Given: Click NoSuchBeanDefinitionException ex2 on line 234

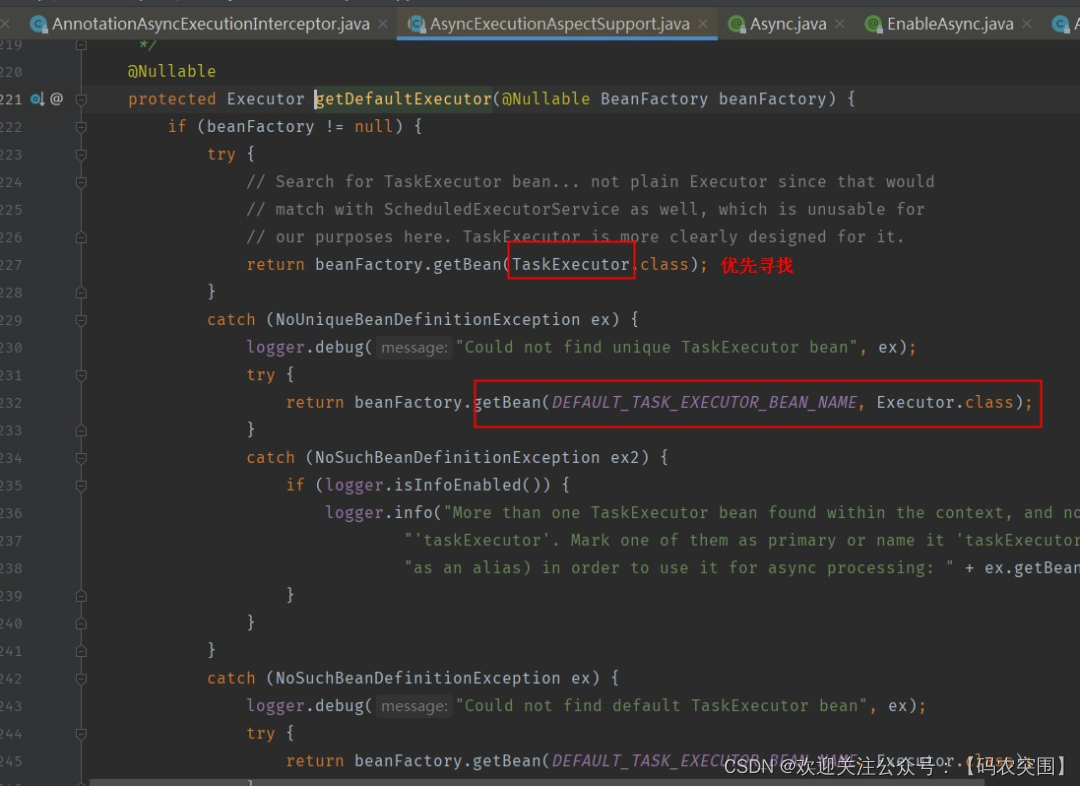Looking at the screenshot, I should click(477, 457).
